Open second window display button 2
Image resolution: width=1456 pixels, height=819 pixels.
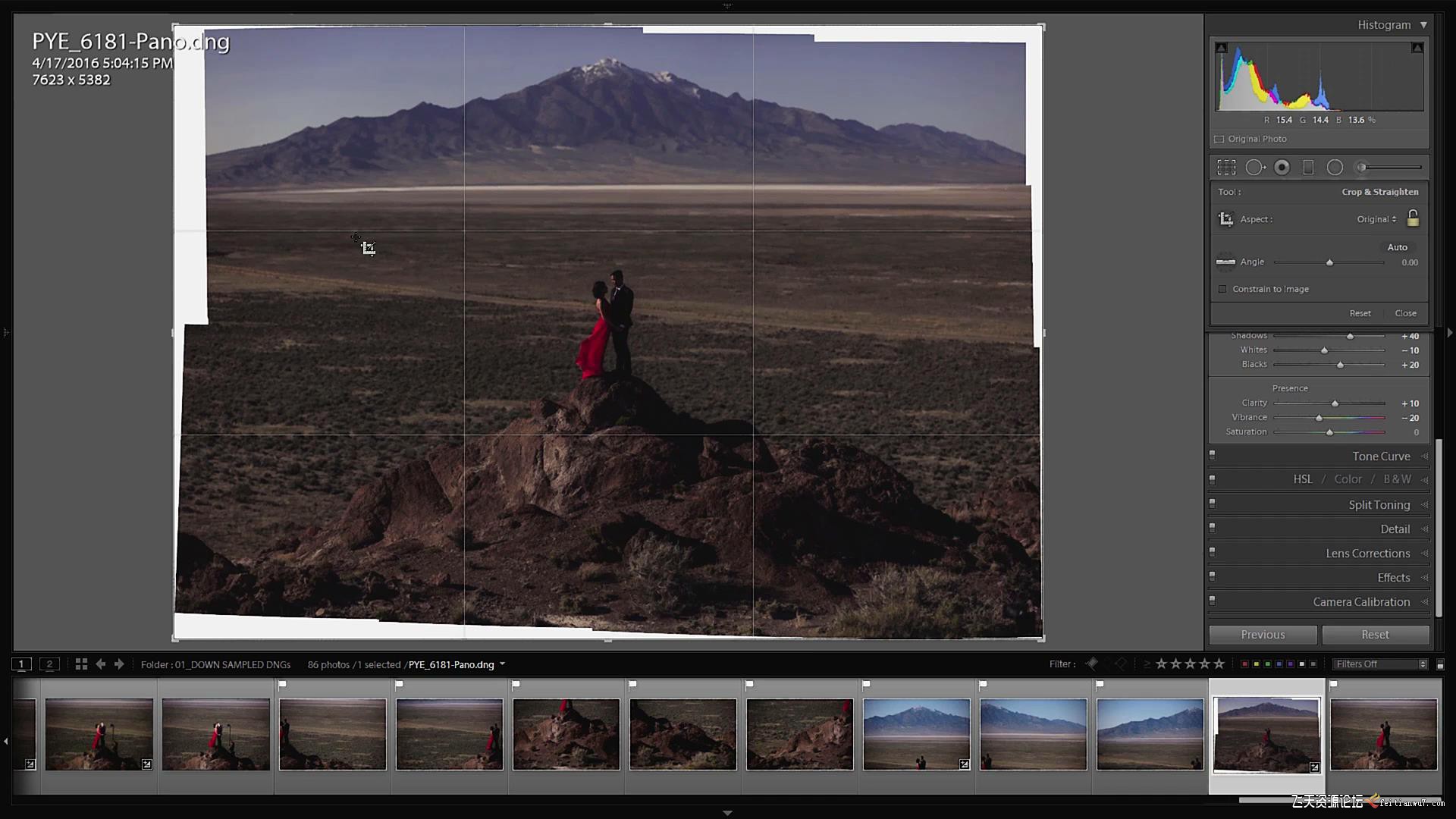[x=49, y=664]
